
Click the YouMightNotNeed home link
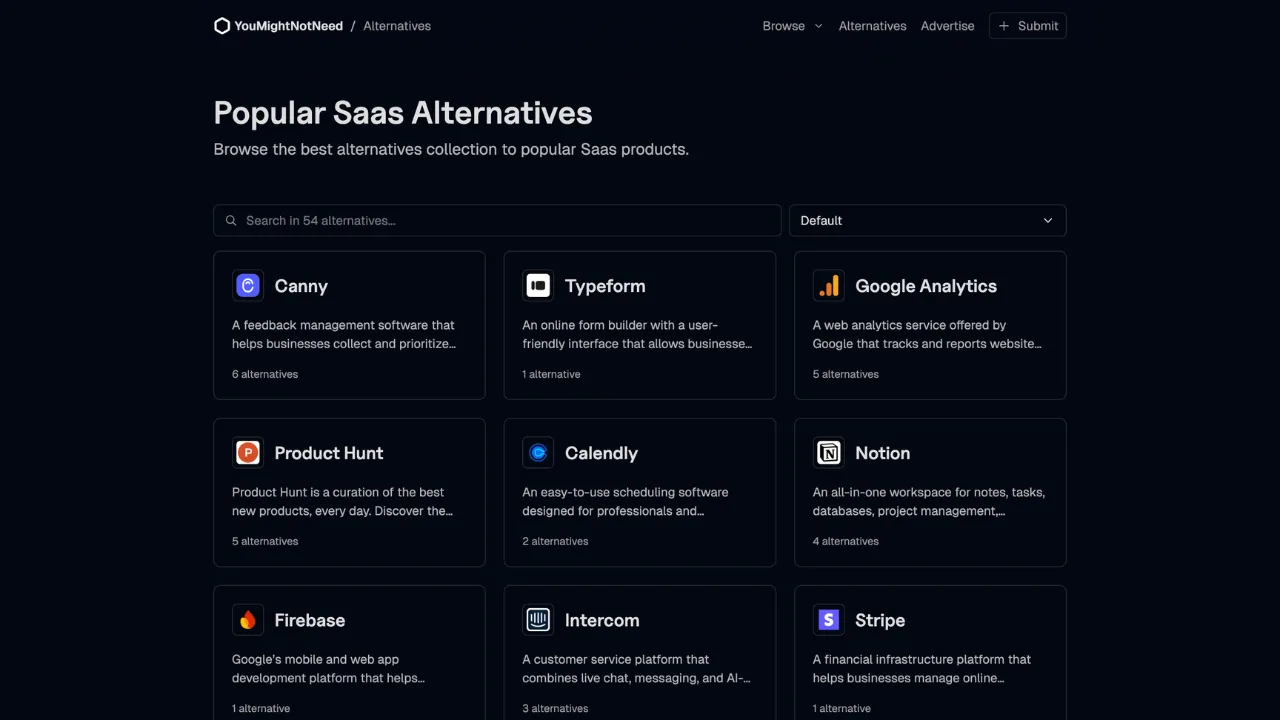[279, 26]
